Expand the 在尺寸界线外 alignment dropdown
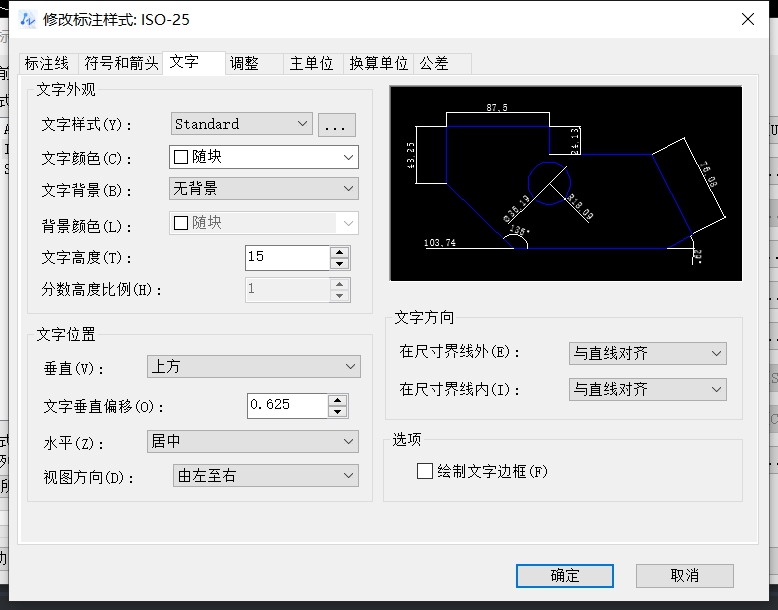Image resolution: width=778 pixels, height=610 pixels. (x=647, y=353)
